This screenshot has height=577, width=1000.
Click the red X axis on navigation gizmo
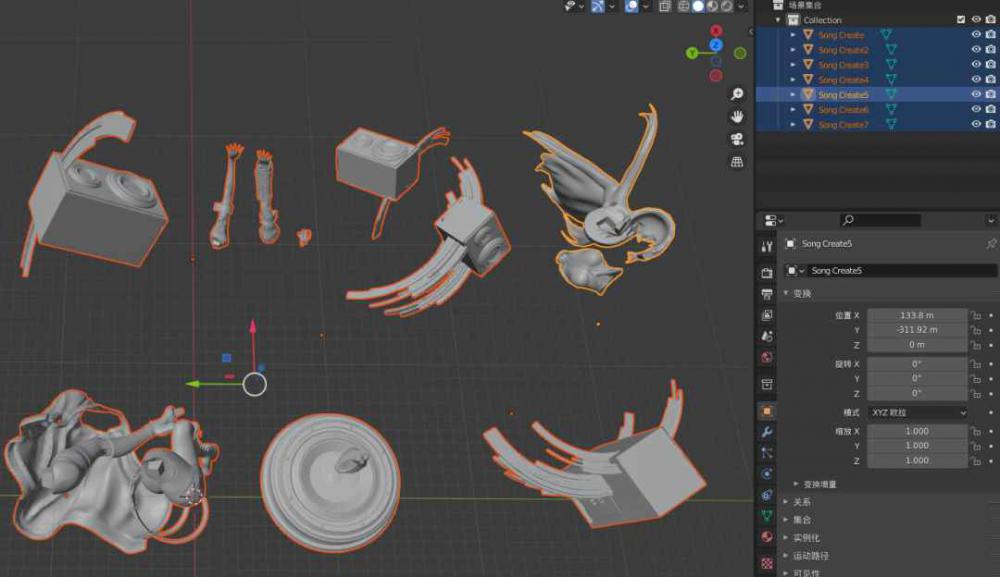click(716, 31)
